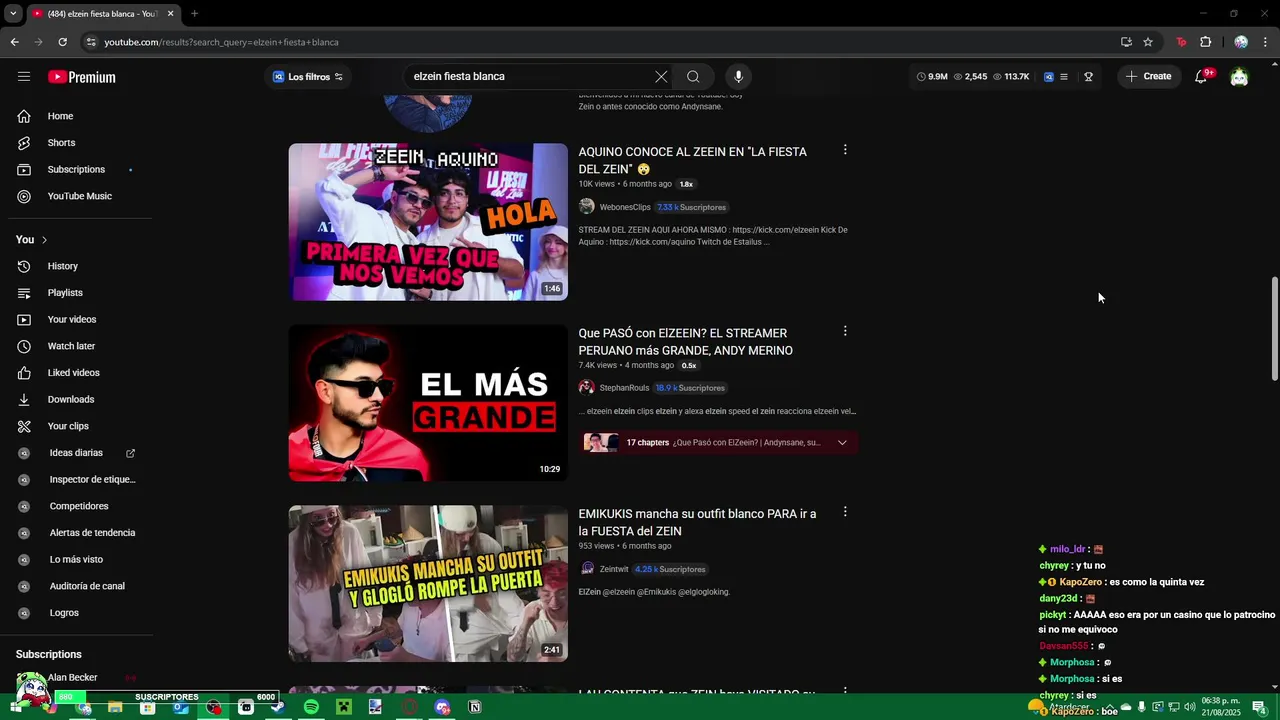Click the YouTube search input field
Screen dimensions: 1280x720
point(528,77)
